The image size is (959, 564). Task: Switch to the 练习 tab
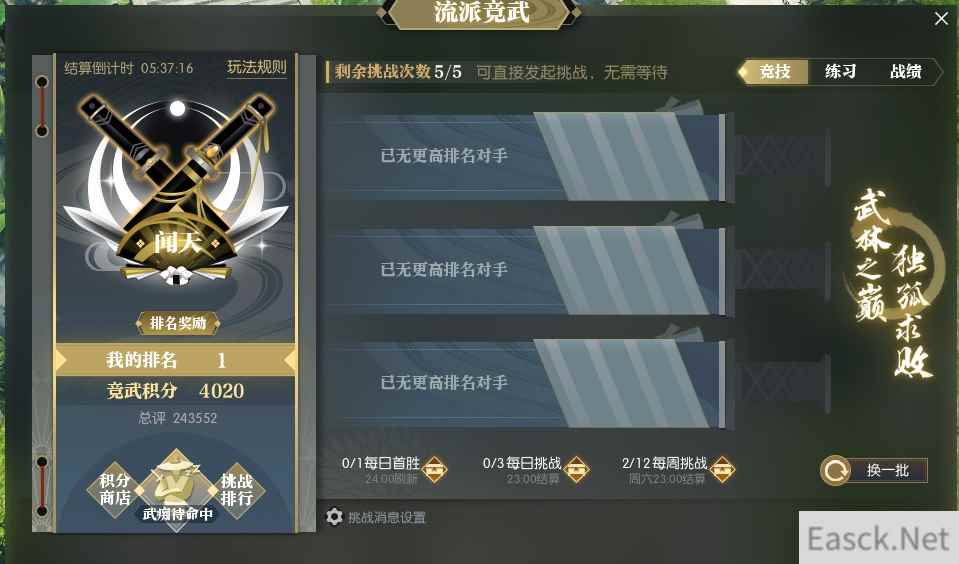(x=840, y=72)
